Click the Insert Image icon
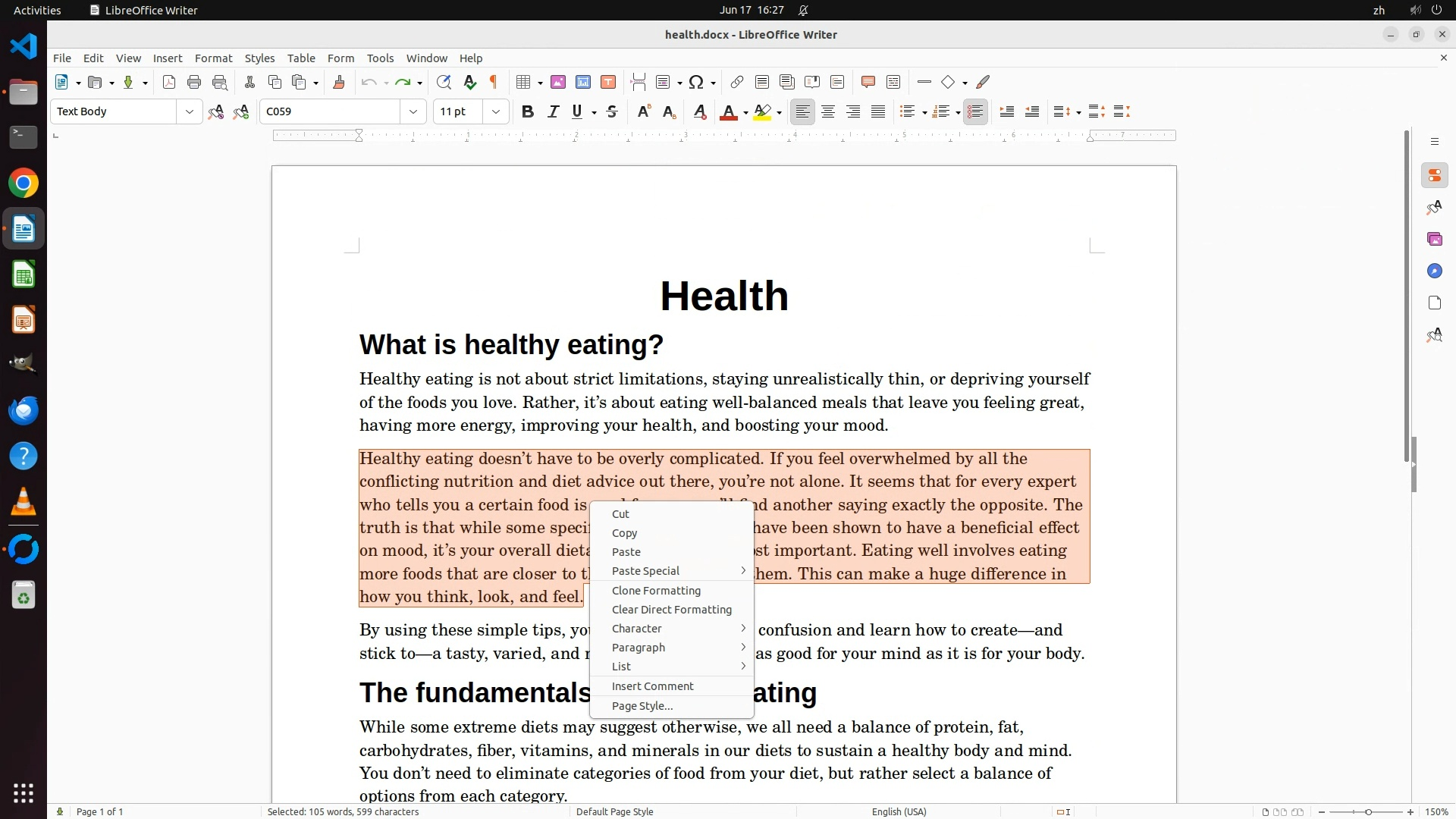This screenshot has width=1456, height=819. [558, 83]
